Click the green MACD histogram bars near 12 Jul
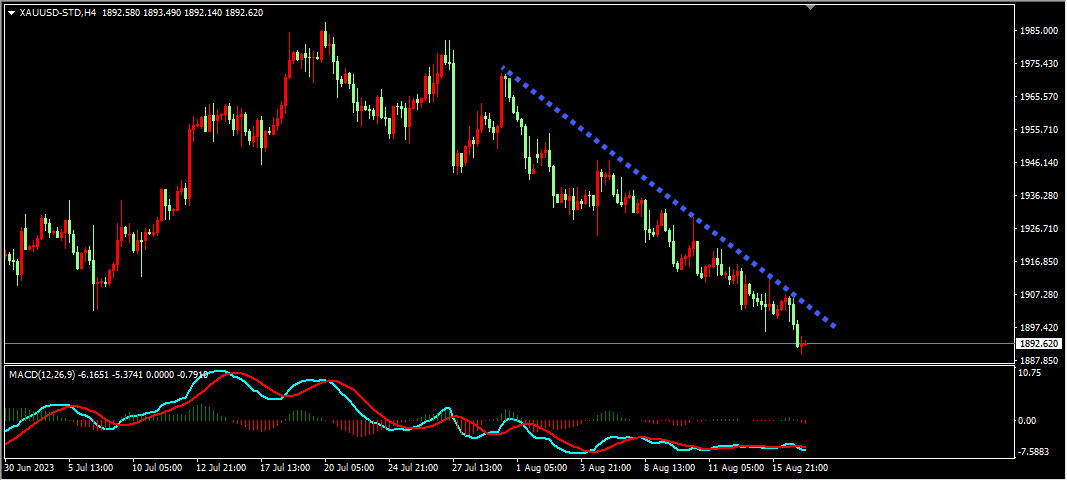The width and height of the screenshot is (1067, 481). [201, 413]
